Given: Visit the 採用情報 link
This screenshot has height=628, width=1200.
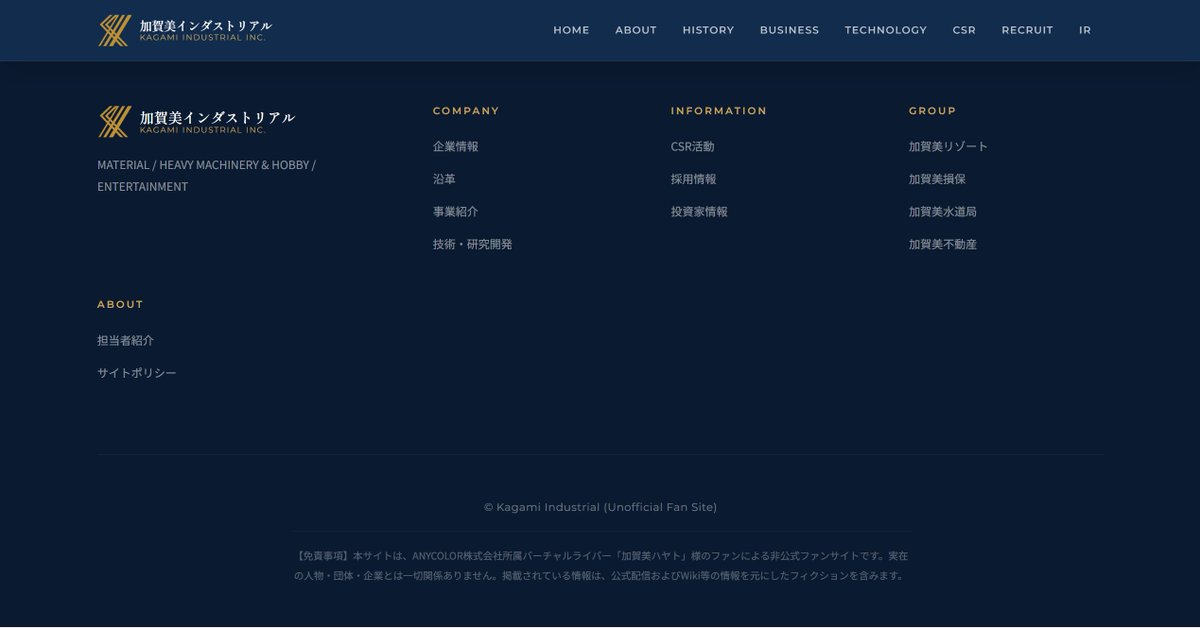Looking at the screenshot, I should pos(694,179).
